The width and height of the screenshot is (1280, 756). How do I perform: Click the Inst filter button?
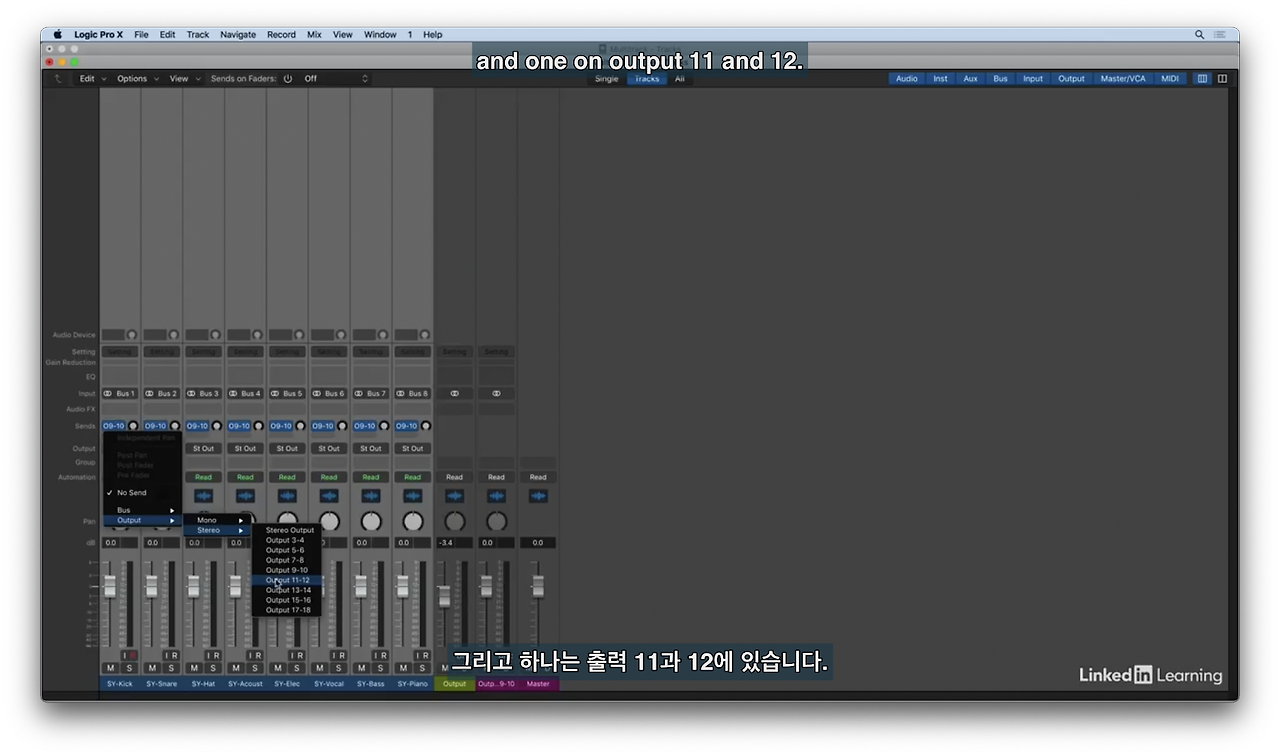point(940,79)
